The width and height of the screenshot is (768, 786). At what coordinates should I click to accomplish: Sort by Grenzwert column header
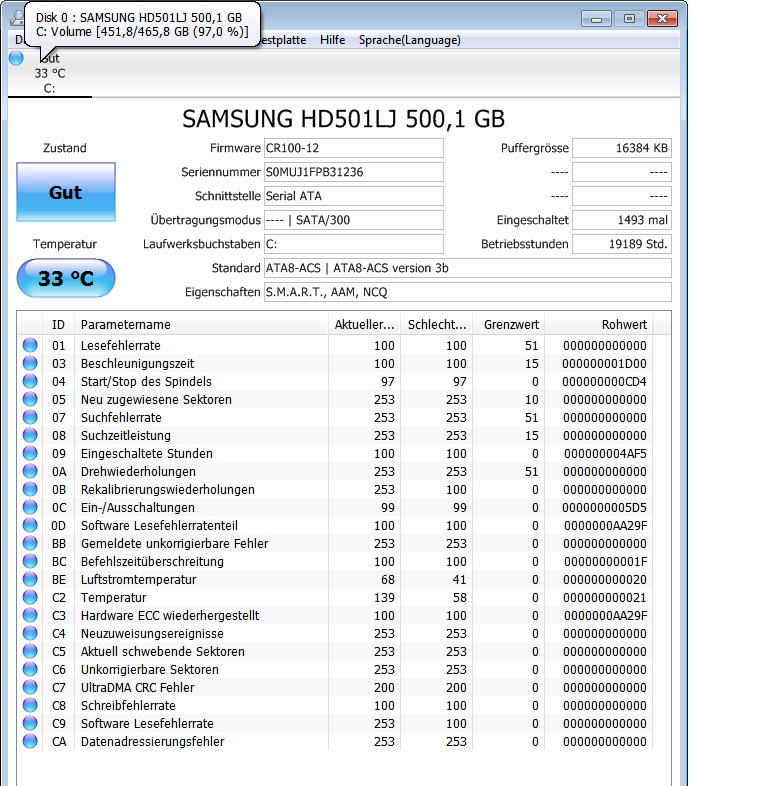[509, 325]
